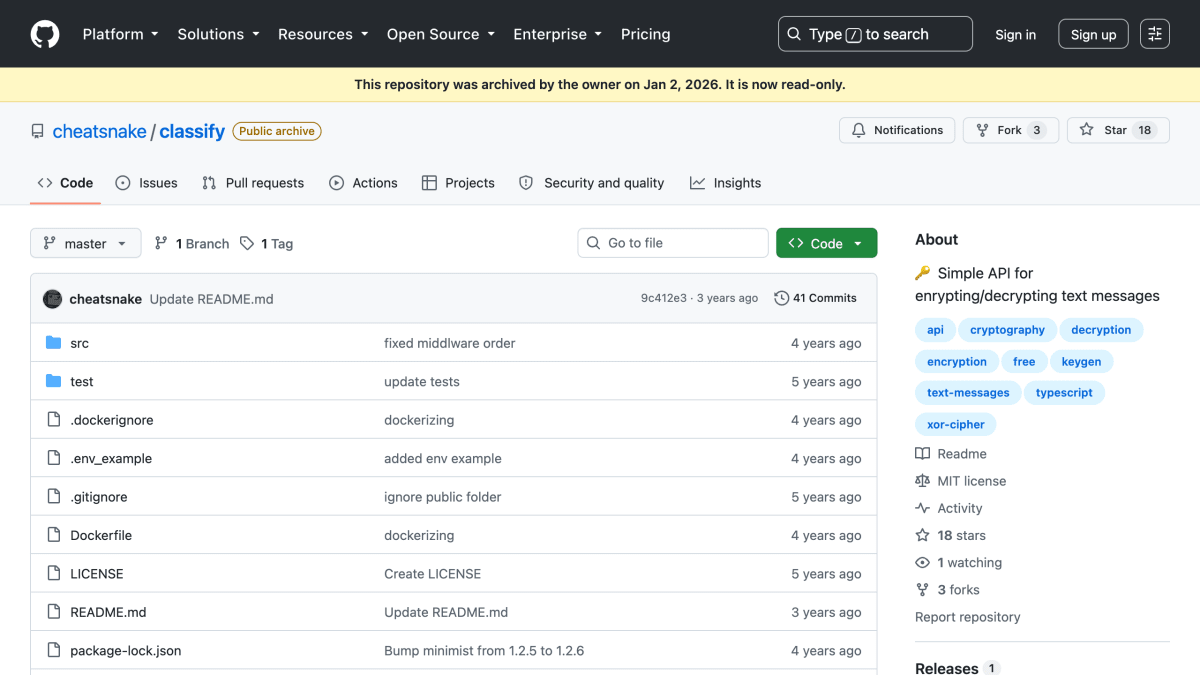Select the Code tab
This screenshot has width=1200, height=675.
pos(66,183)
